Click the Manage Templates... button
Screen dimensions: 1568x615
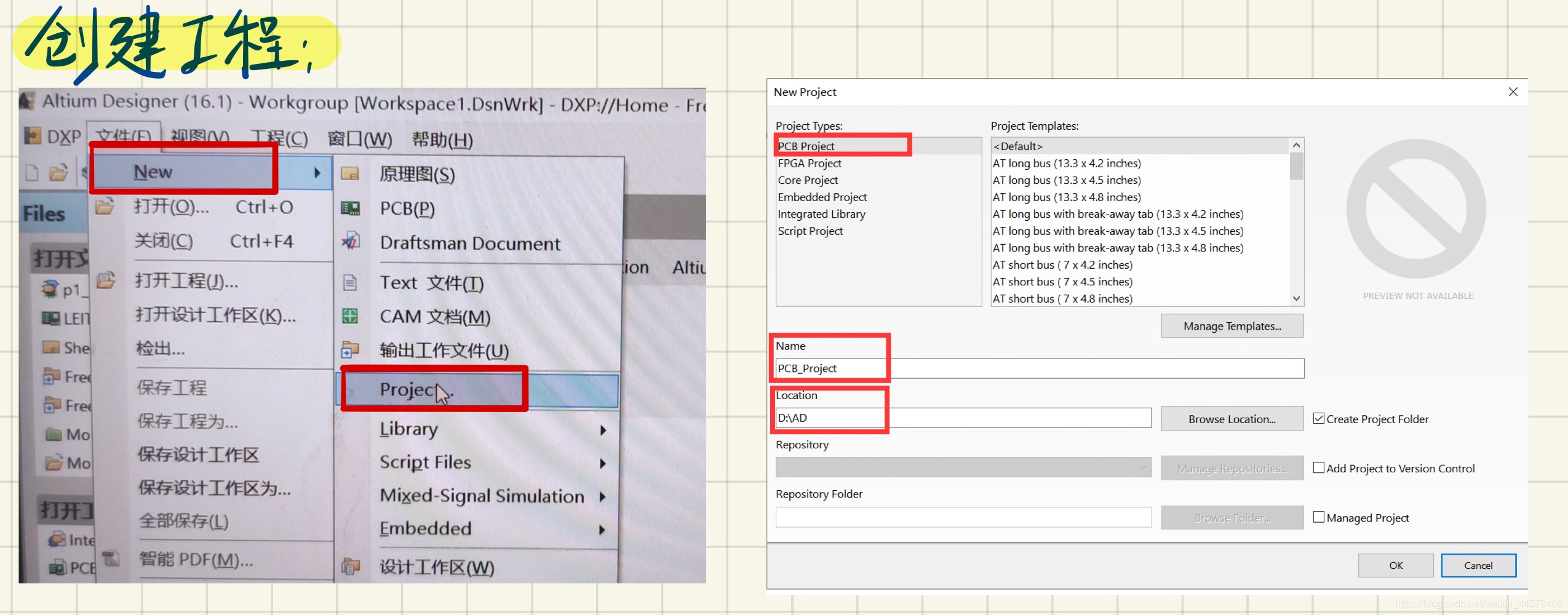(1232, 326)
